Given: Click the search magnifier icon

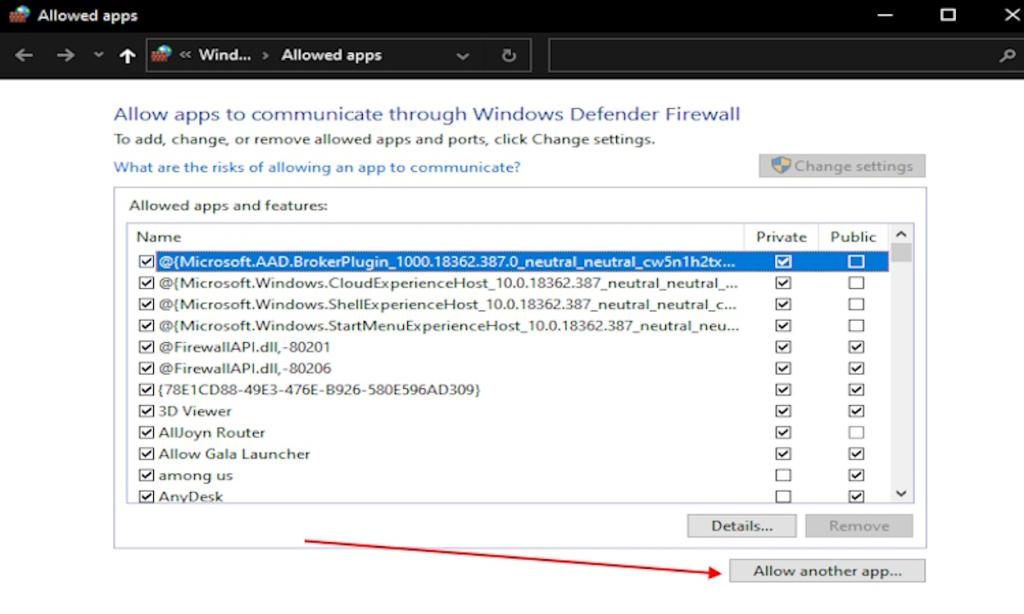Looking at the screenshot, I should coord(1007,56).
